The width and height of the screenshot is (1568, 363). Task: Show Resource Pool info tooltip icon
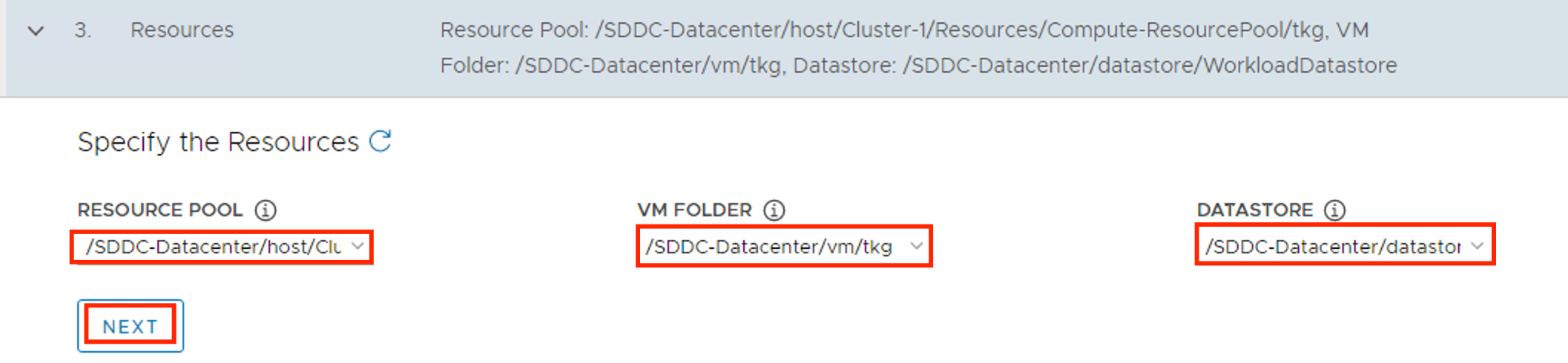pos(266,210)
